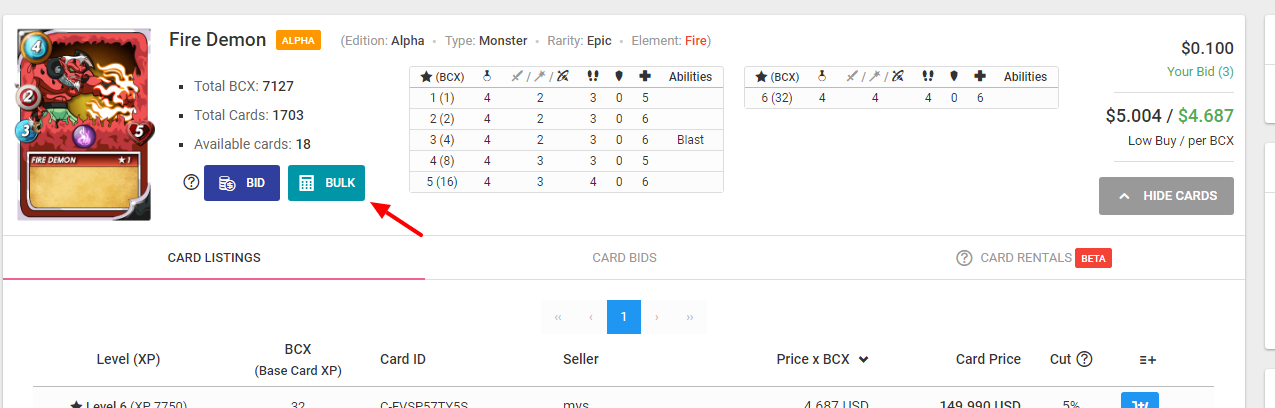Open the BID button

(x=241, y=183)
